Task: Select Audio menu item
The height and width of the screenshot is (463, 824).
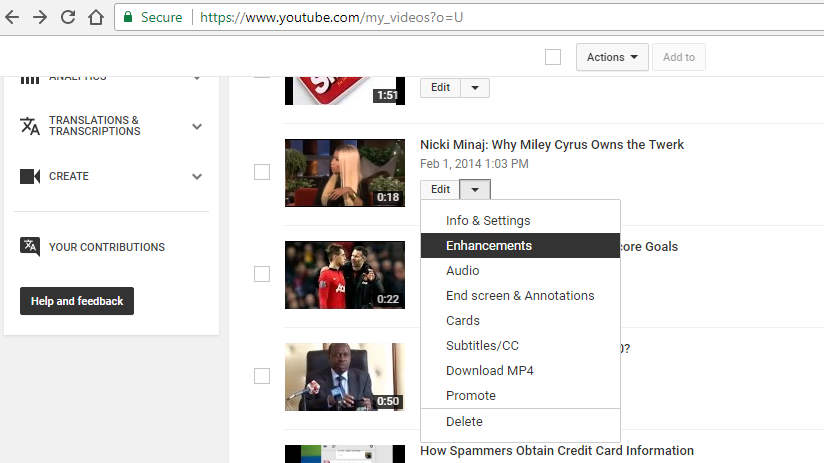Action: tap(520, 271)
